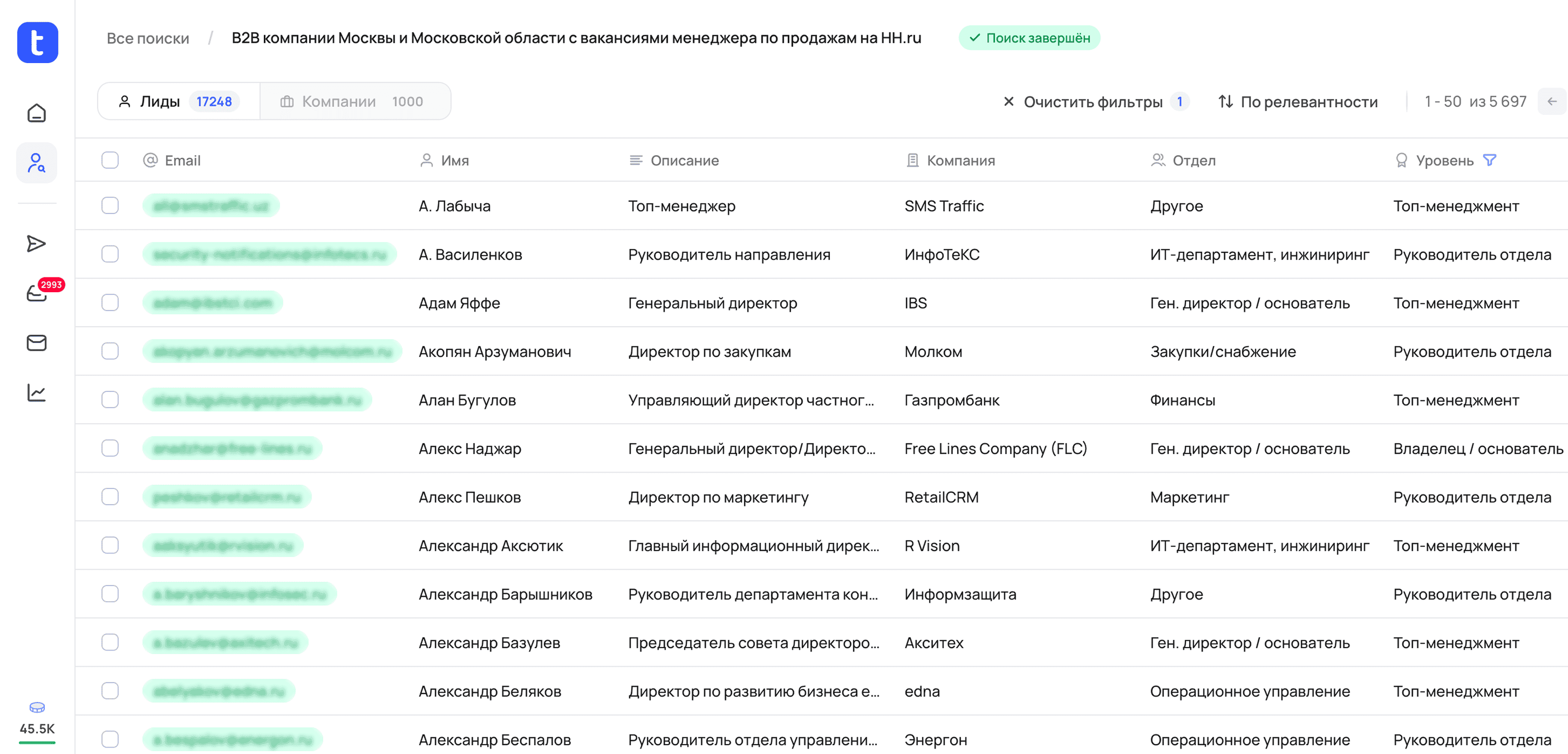Screen dimensions: 1568x754
Task: Click company Газпромбанк
Action: 951,400
